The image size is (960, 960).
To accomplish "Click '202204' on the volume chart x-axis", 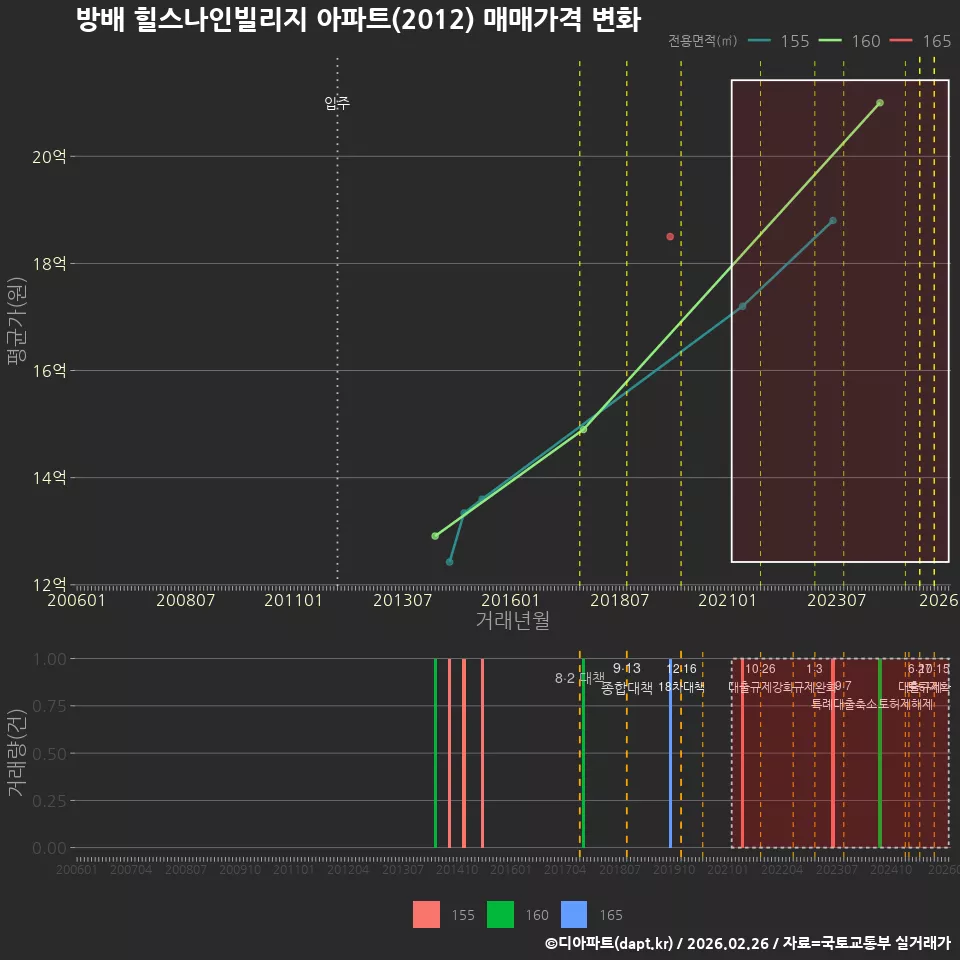I will click(x=782, y=869).
